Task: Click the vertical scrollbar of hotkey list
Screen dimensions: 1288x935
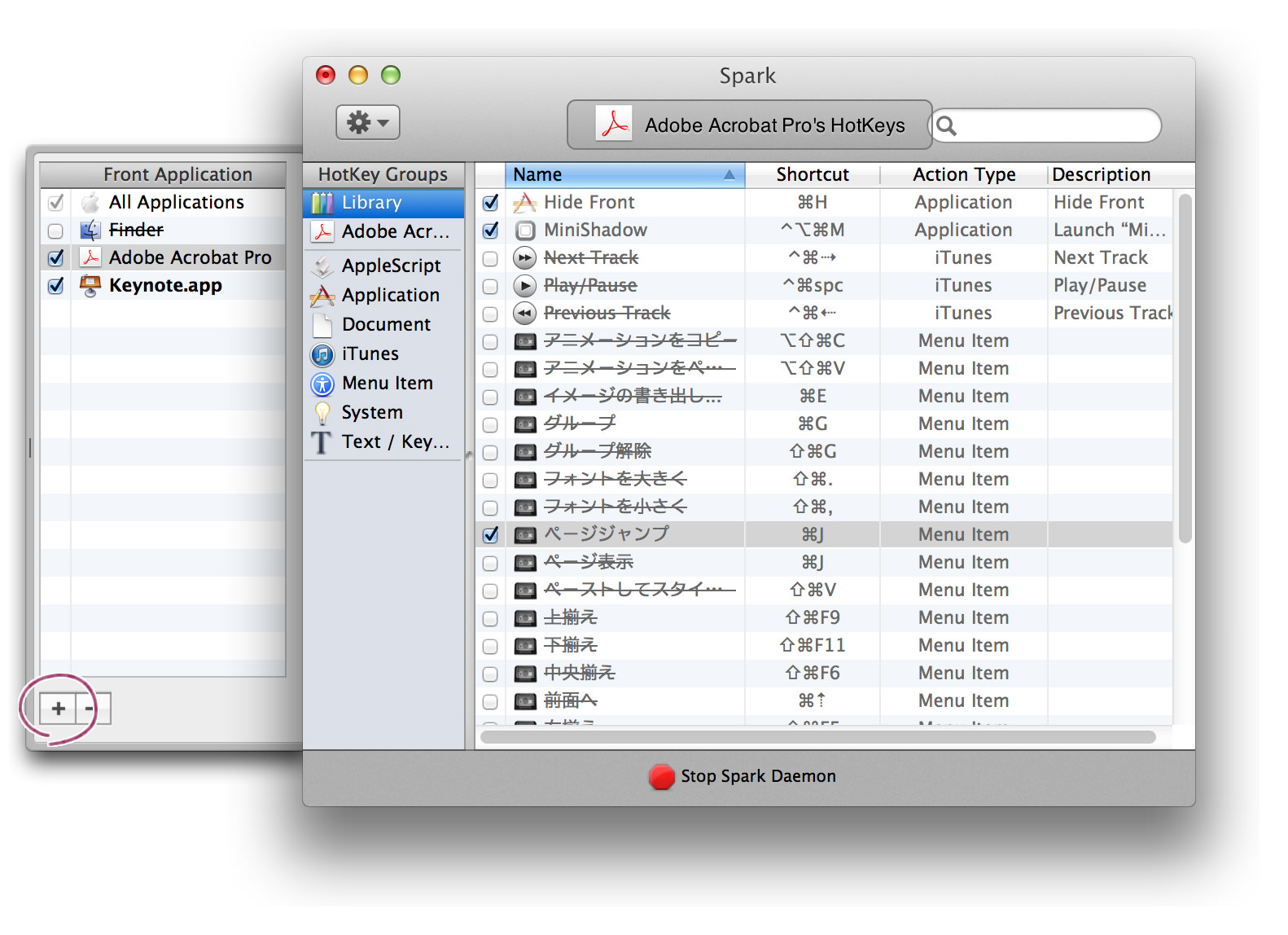Action: 1185,367
